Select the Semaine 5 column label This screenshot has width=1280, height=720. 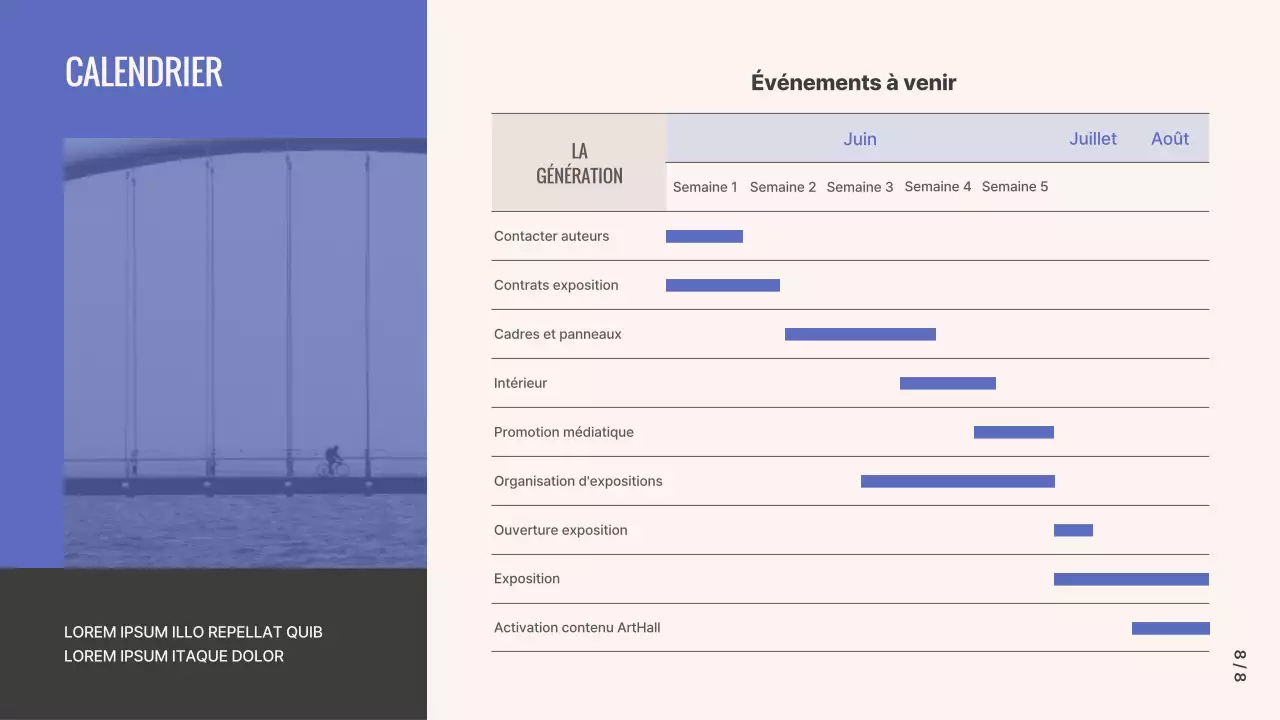click(1015, 187)
